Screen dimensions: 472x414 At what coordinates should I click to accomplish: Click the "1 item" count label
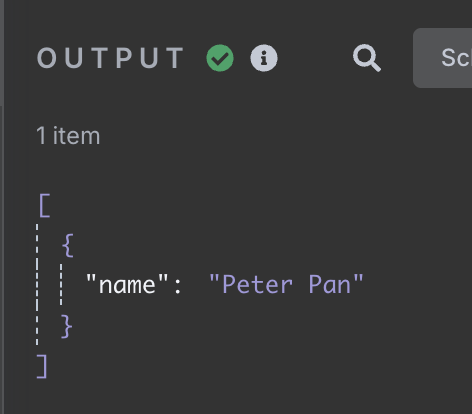(68, 136)
